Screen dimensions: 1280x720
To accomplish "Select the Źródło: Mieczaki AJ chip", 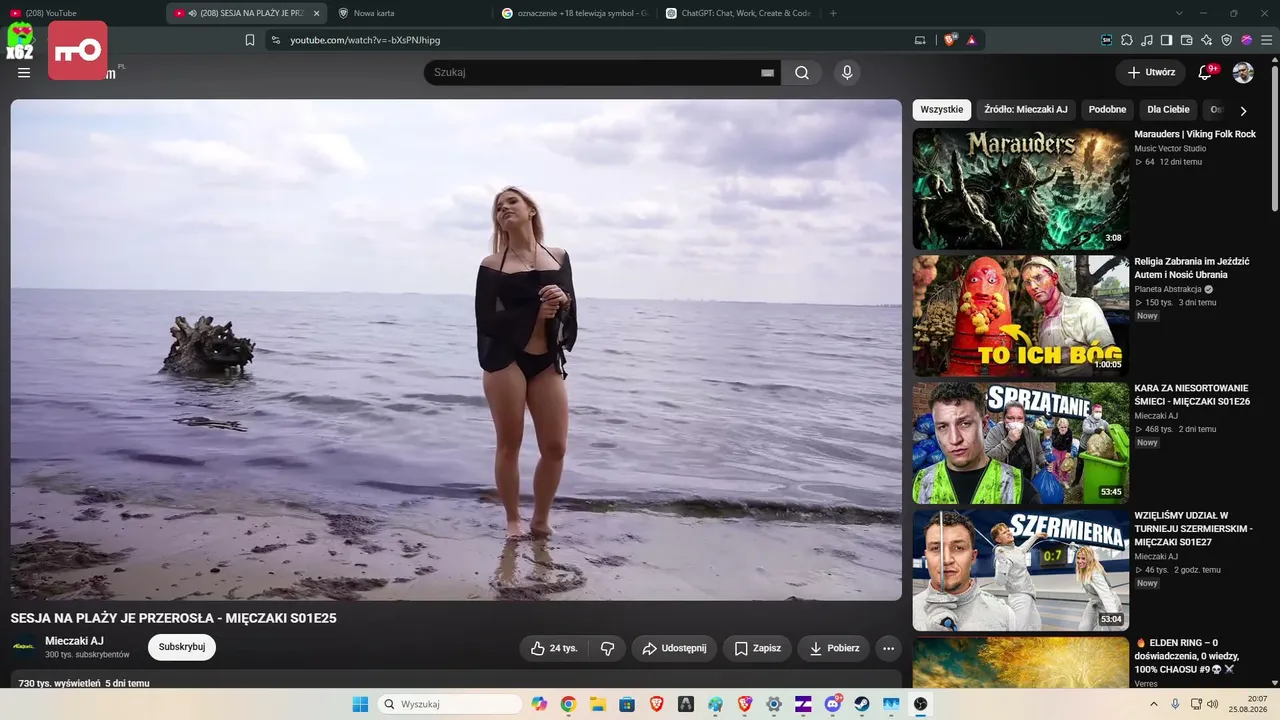I will coord(1026,110).
